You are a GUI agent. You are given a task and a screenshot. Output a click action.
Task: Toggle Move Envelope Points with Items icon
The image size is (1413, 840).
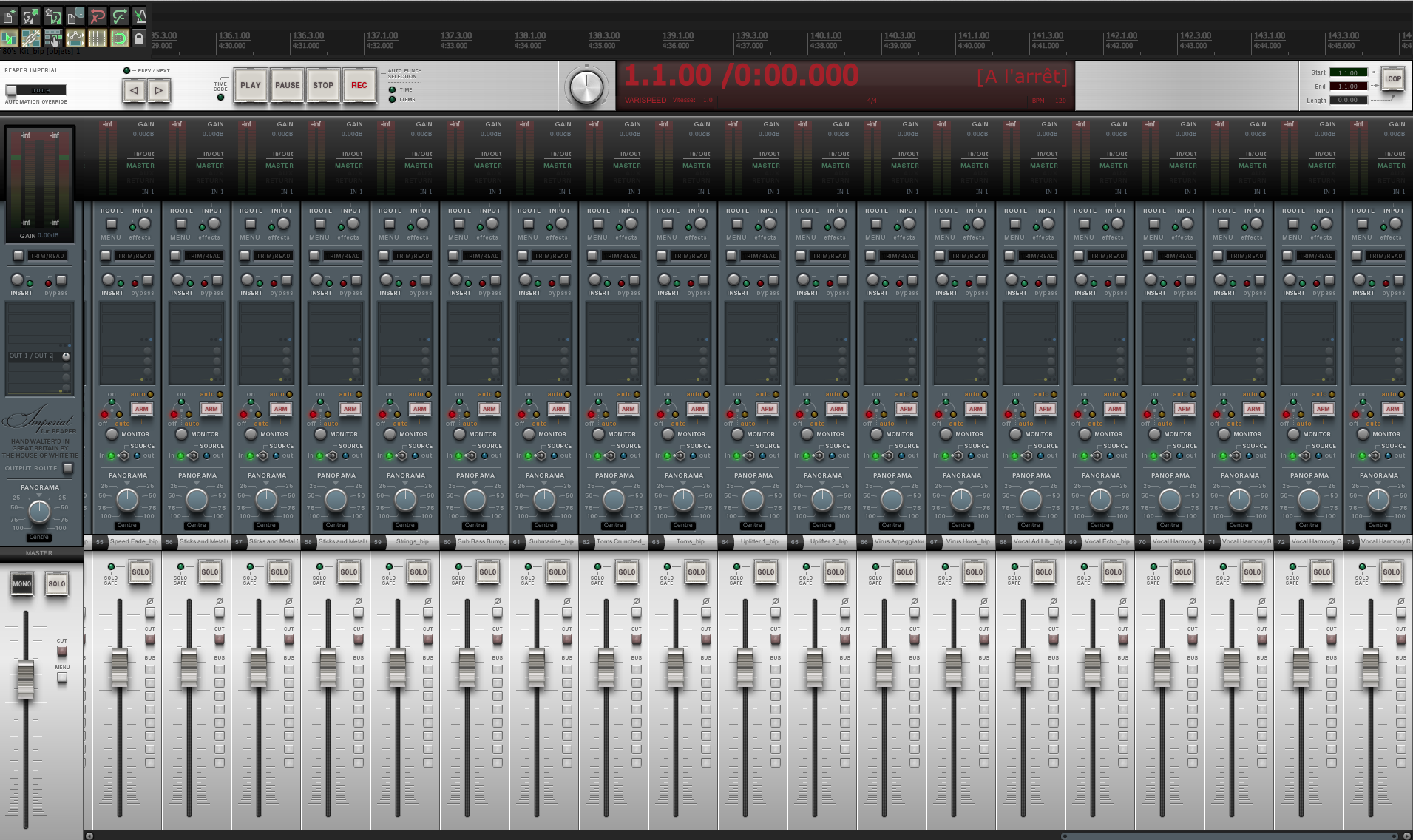pyautogui.click(x=75, y=38)
